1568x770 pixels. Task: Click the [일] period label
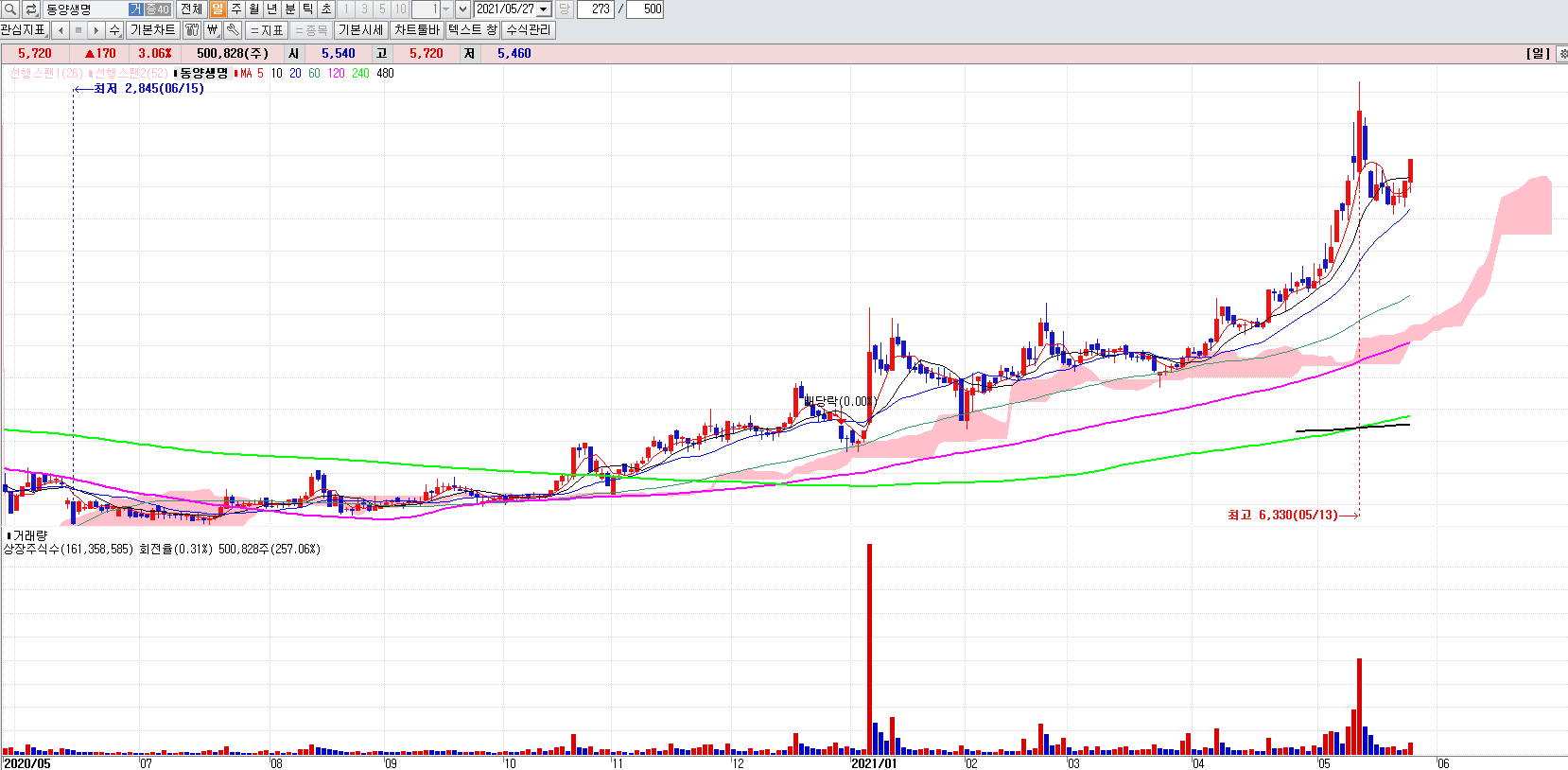(x=1538, y=54)
